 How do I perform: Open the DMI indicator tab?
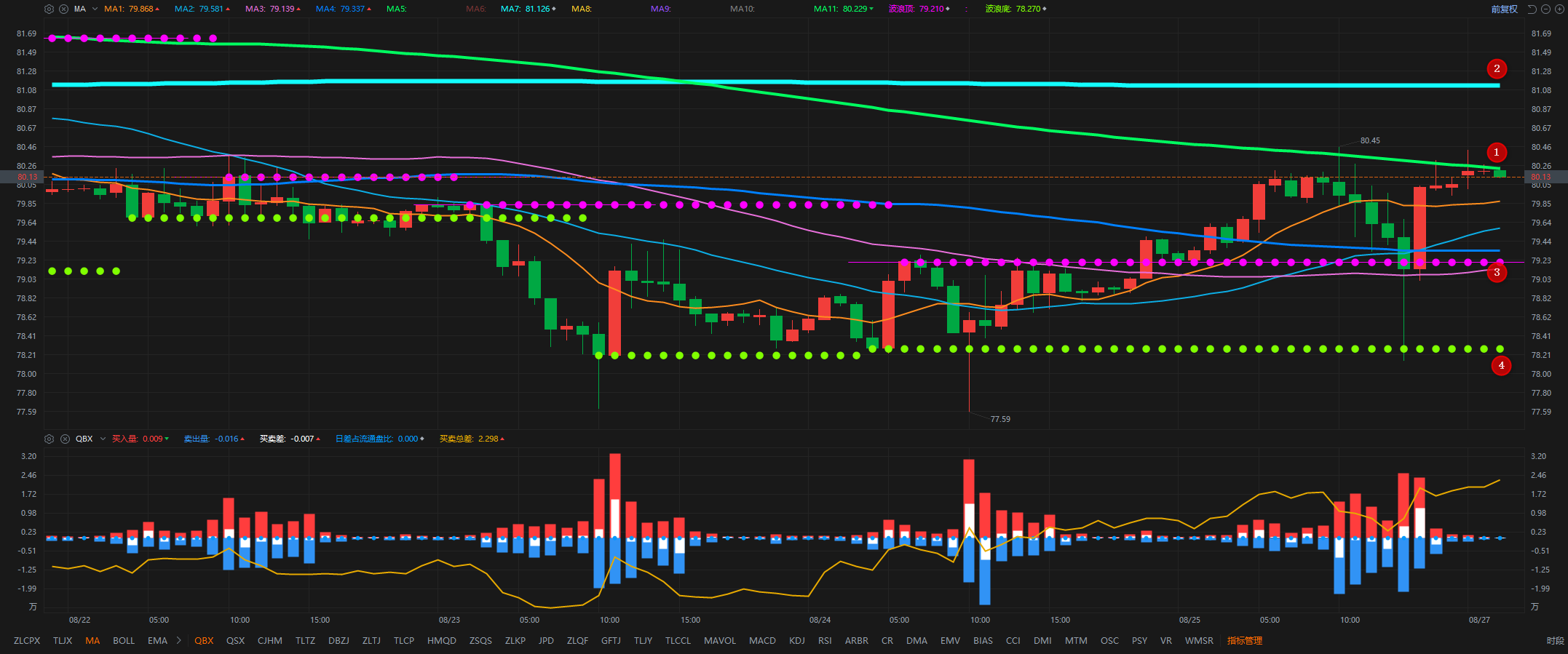pos(1042,640)
